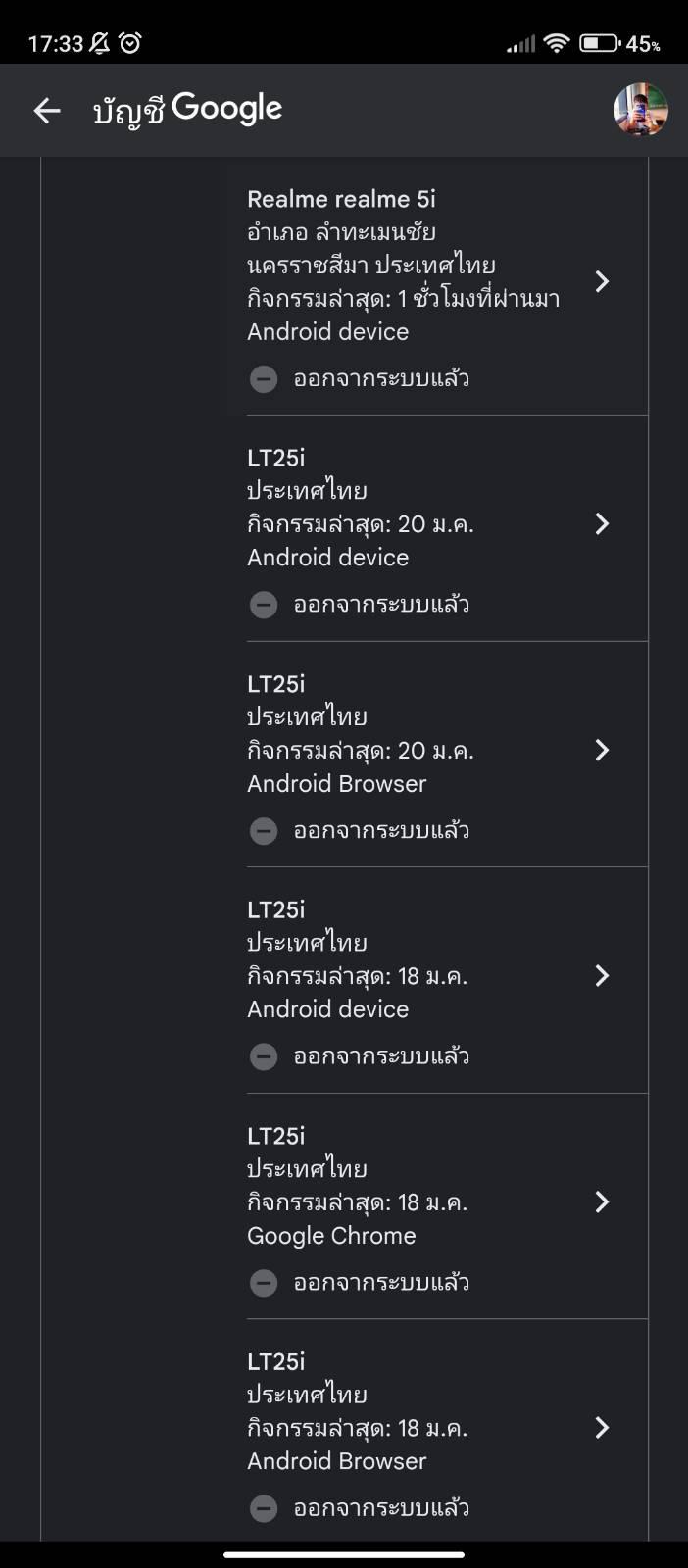Image resolution: width=688 pixels, height=1568 pixels.
Task: Open chevron for LT25i Google Chrome session
Action: [602, 1202]
